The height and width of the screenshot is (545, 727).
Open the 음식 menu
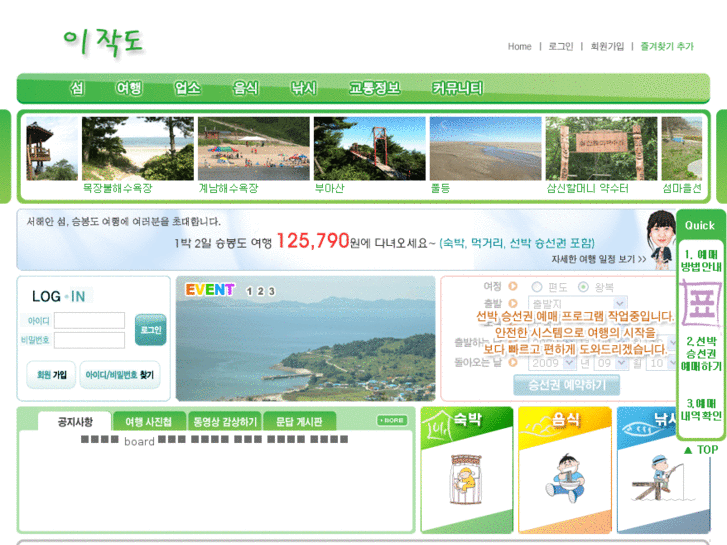(245, 88)
